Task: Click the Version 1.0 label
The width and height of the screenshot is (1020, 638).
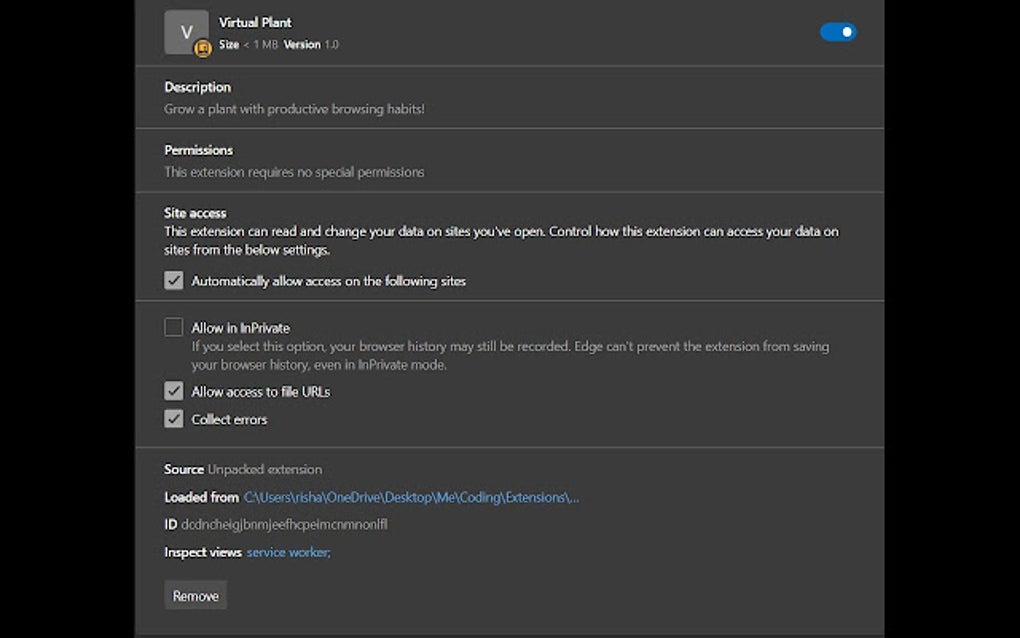Action: pos(311,45)
